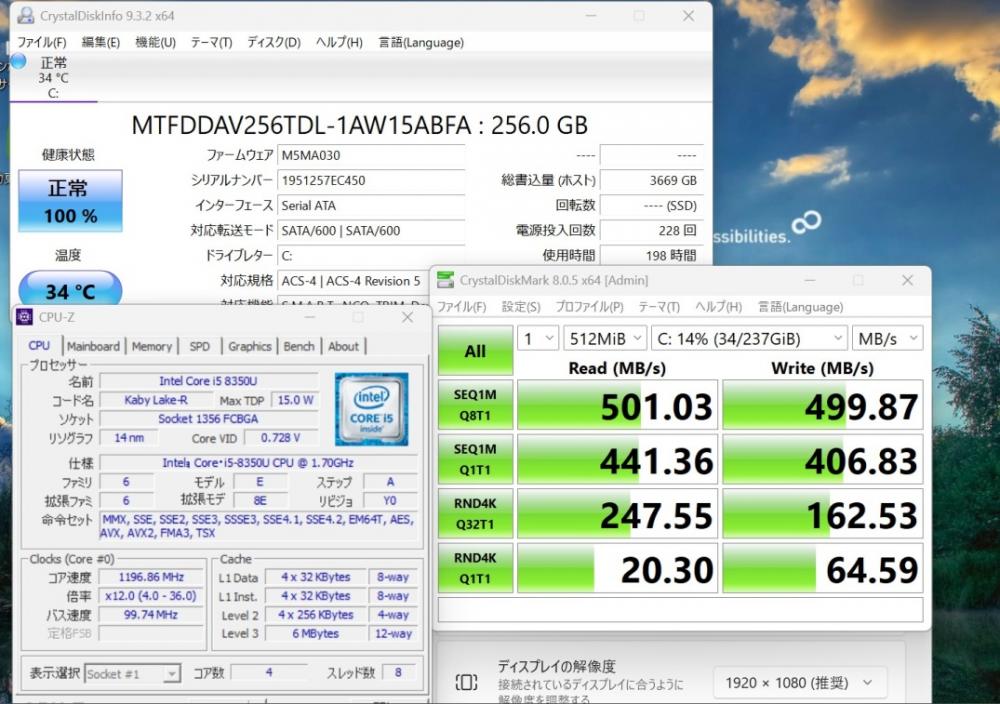Click the serial number 1951257EC450
Image resolution: width=1000 pixels, height=704 pixels.
pyautogui.click(x=371, y=180)
